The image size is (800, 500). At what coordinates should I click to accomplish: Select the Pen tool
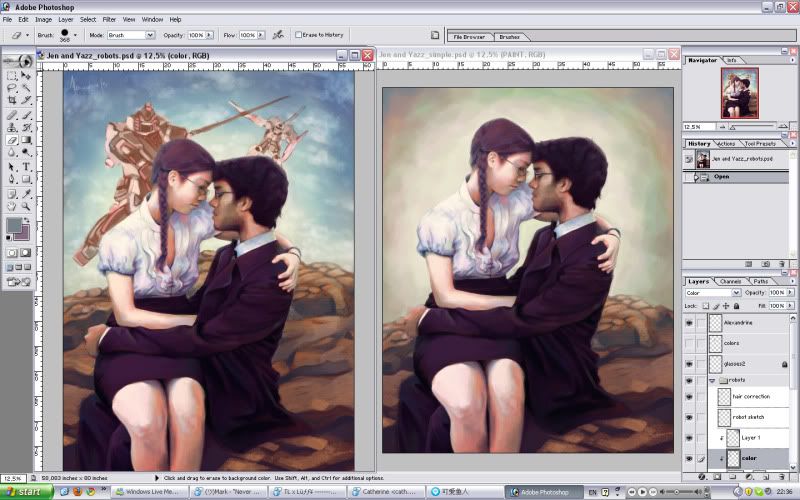pyautogui.click(x=12, y=179)
